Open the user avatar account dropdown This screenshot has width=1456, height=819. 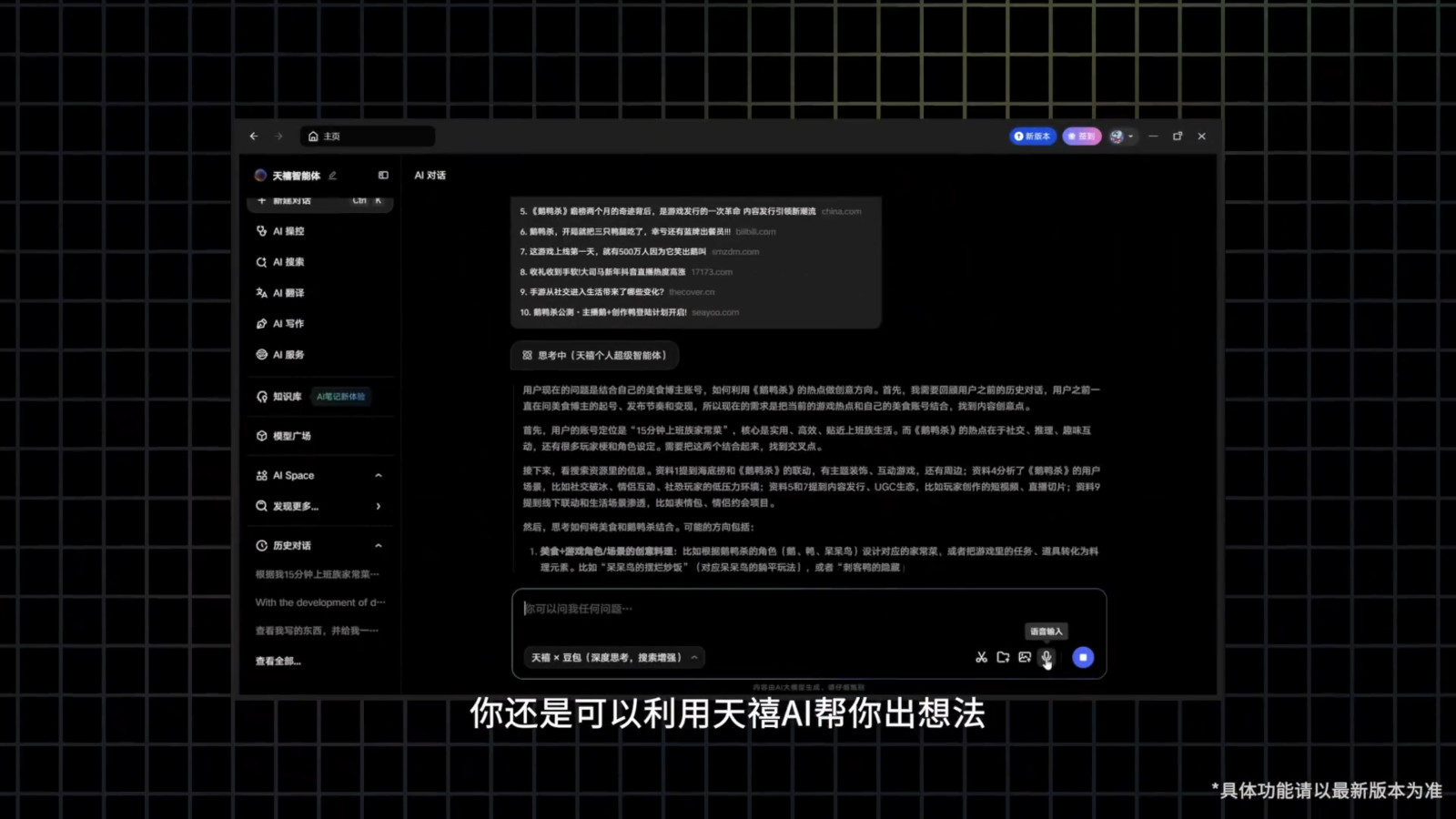[1121, 136]
